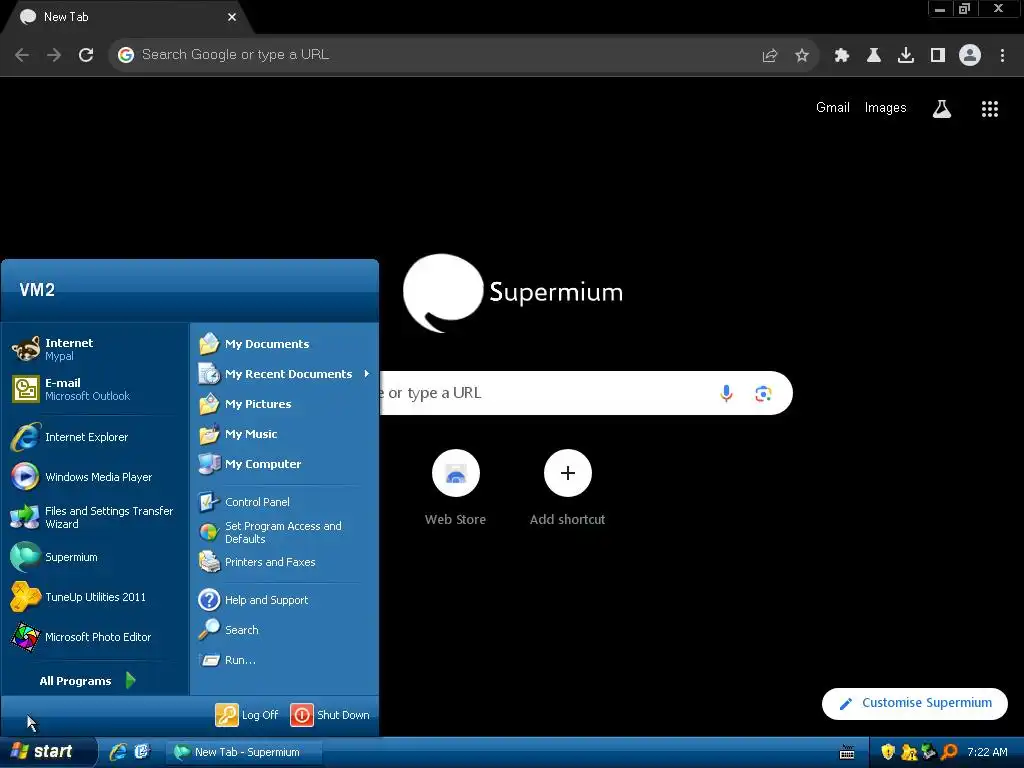Open the Google apps grid
The image size is (1024, 768).
click(x=990, y=108)
